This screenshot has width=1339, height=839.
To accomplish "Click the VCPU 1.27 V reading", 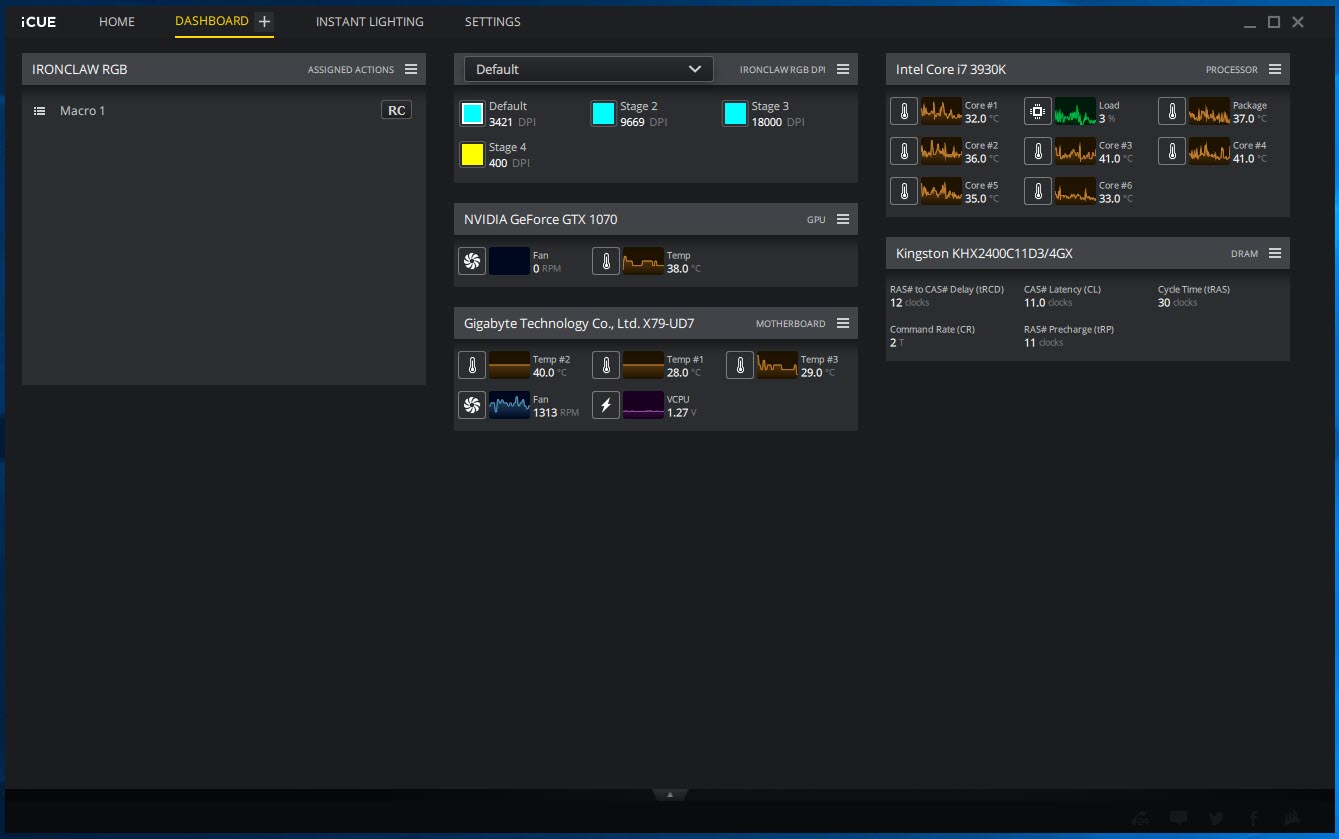I will pos(682,413).
